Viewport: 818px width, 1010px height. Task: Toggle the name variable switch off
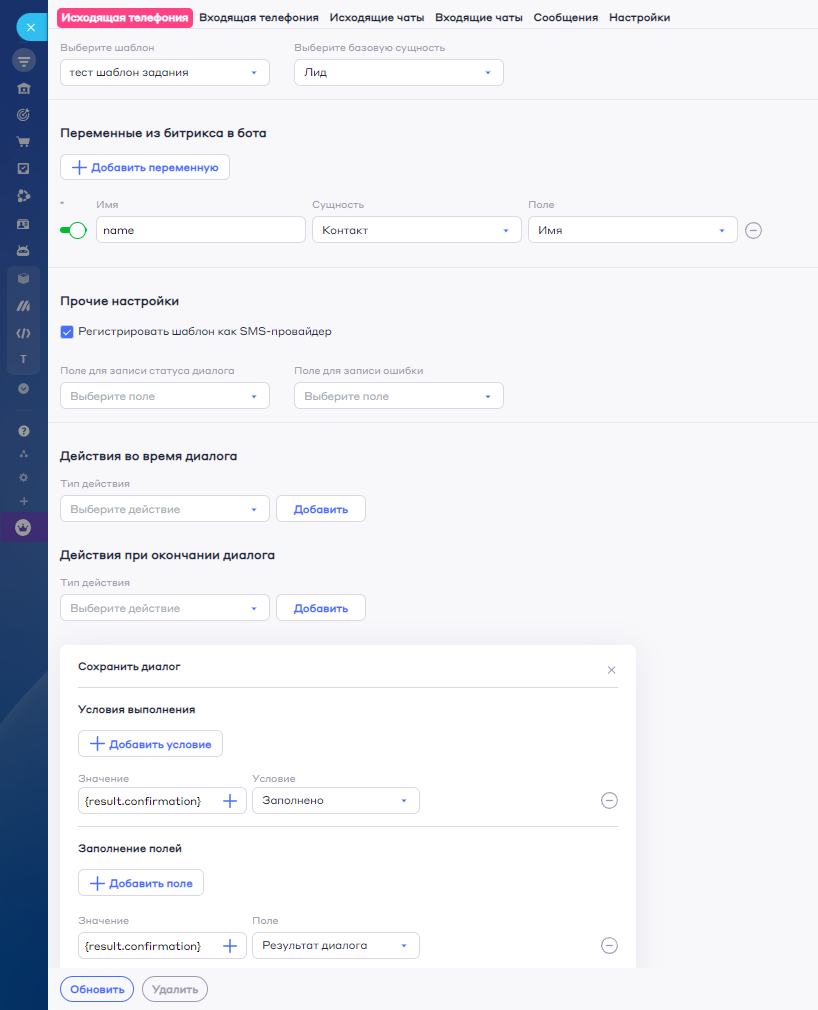[73, 230]
